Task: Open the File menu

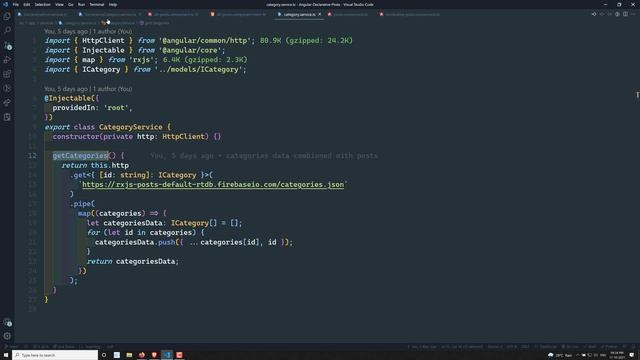Action: [16, 4]
